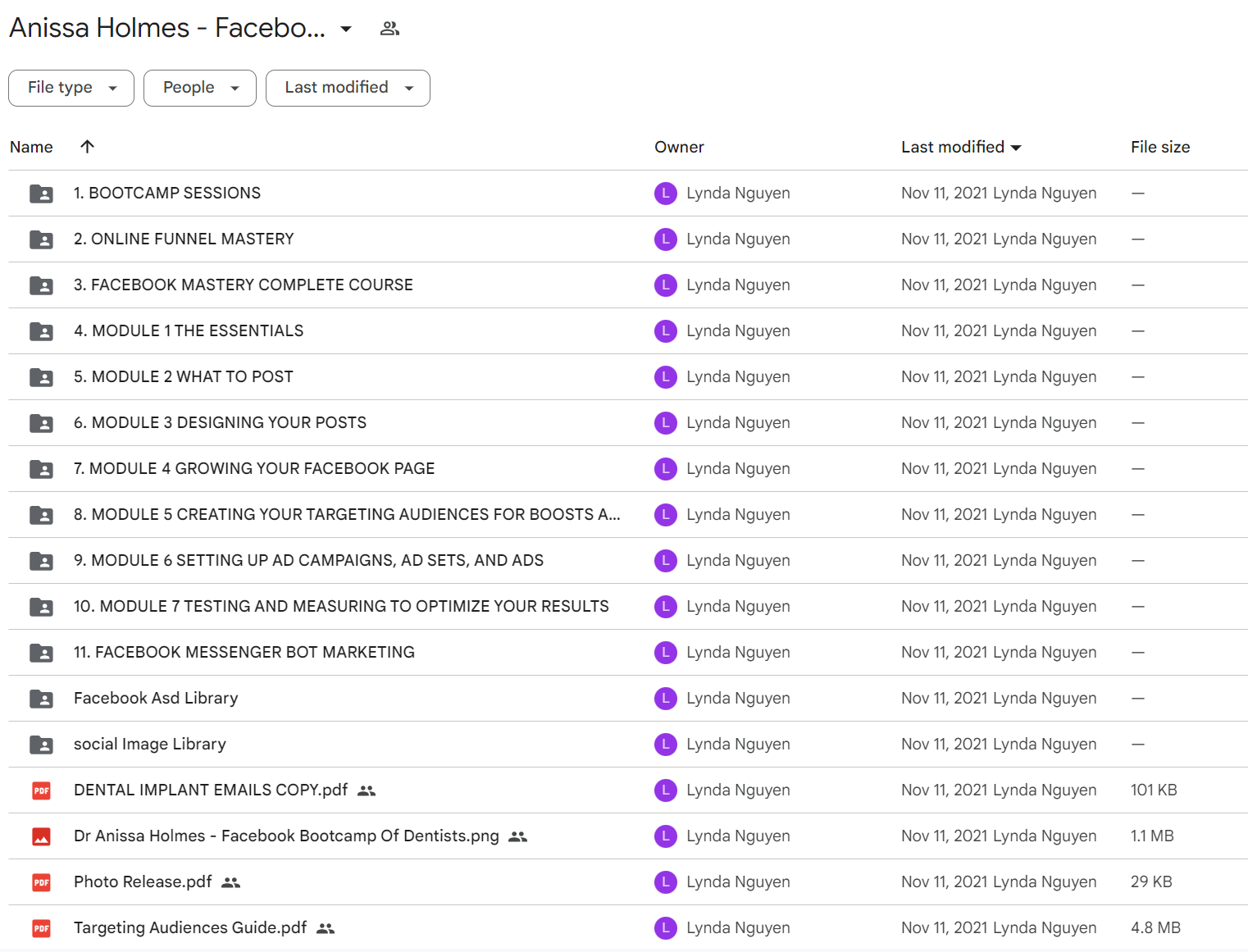This screenshot has height=952, width=1248.
Task: Select Targeting Audiences Guide.pdf file name
Action: click(x=190, y=927)
